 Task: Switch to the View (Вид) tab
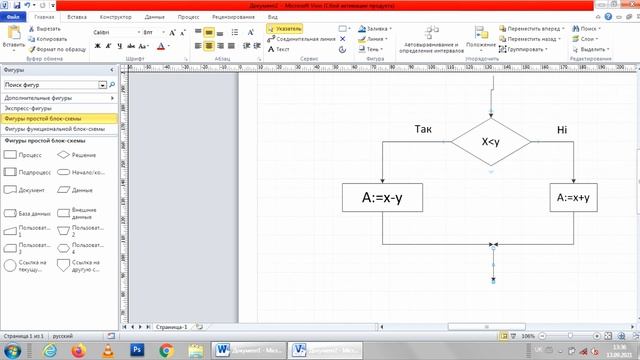coord(273,17)
